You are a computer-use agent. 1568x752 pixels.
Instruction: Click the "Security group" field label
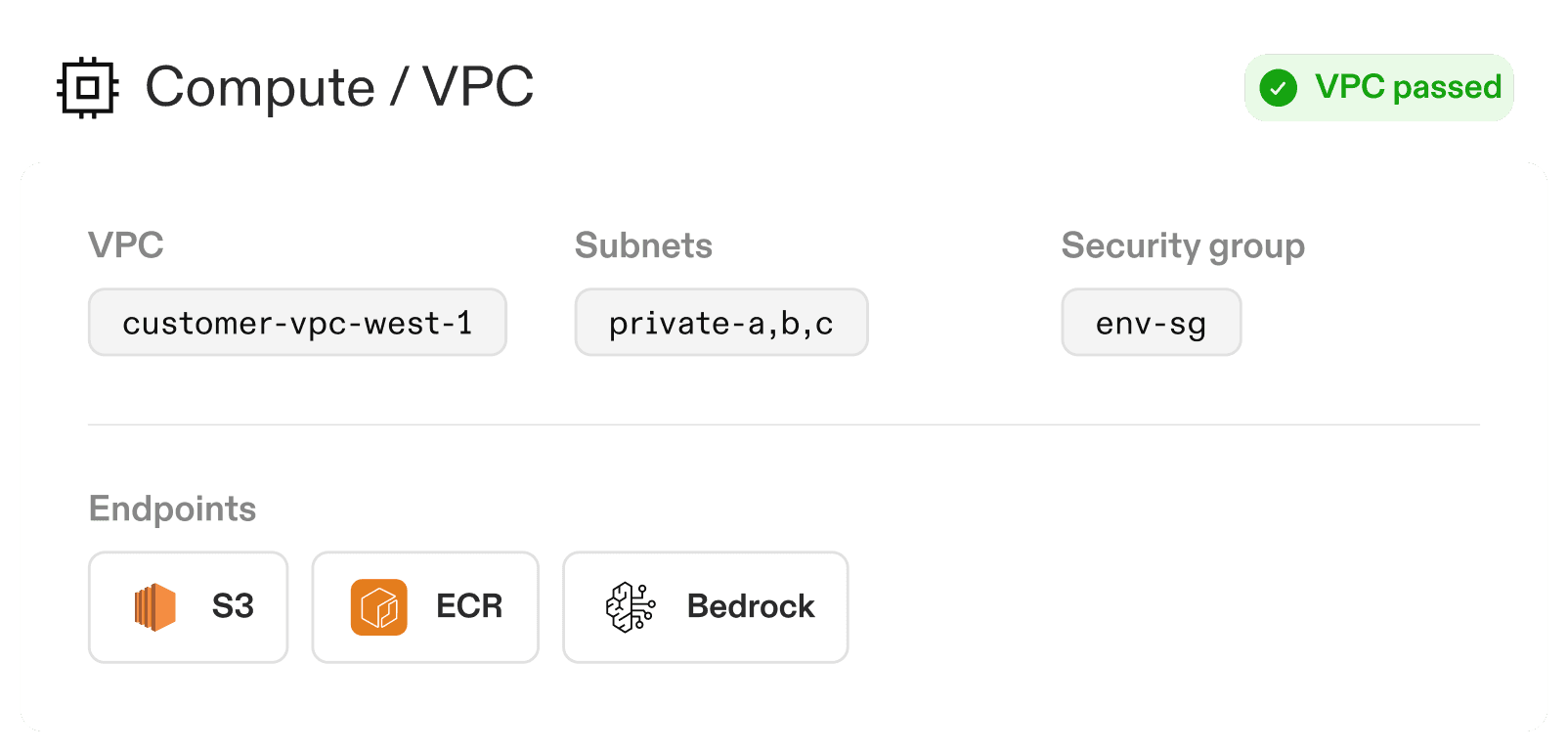(x=1183, y=246)
